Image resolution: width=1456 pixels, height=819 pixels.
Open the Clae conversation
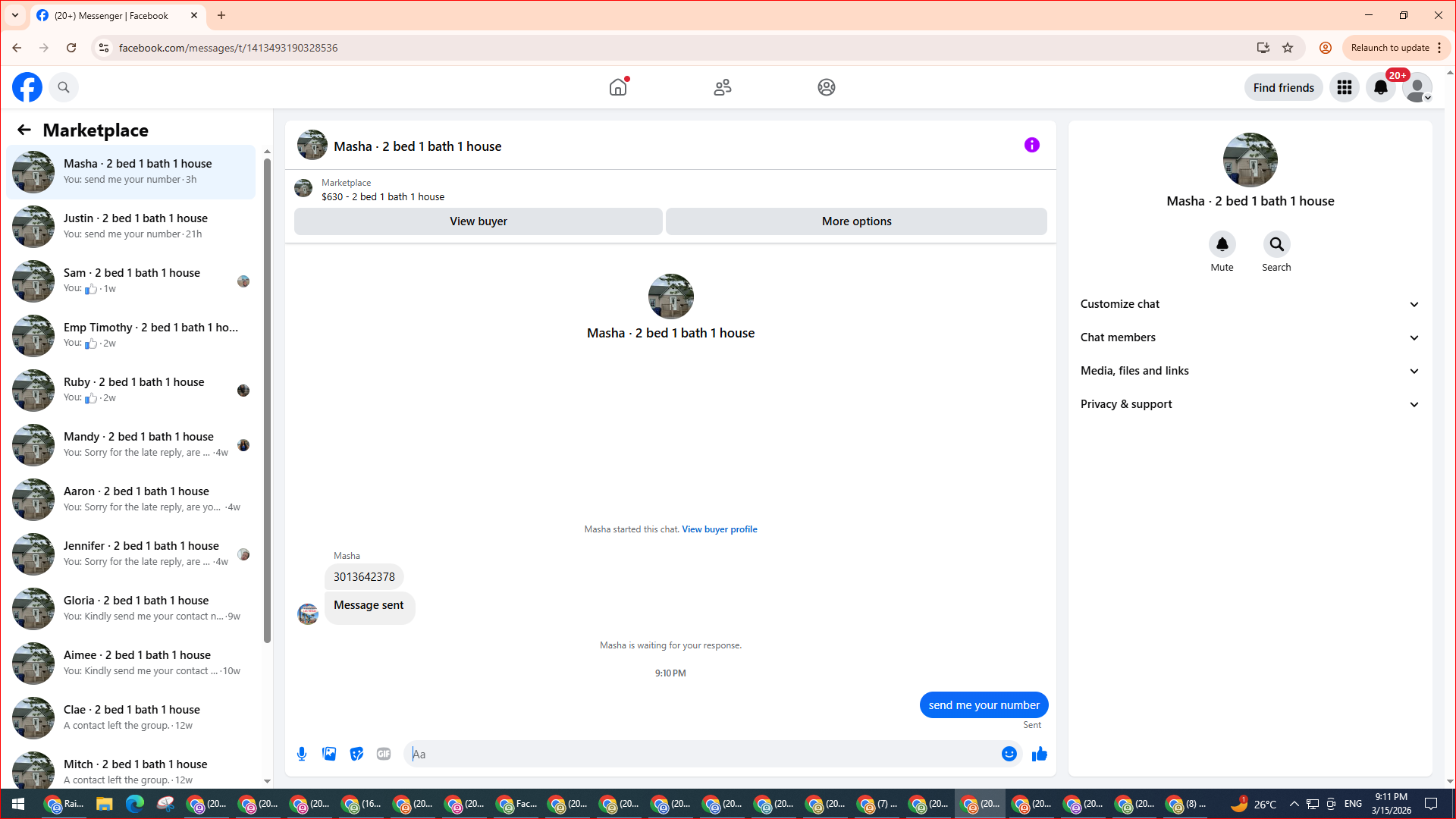(x=131, y=717)
